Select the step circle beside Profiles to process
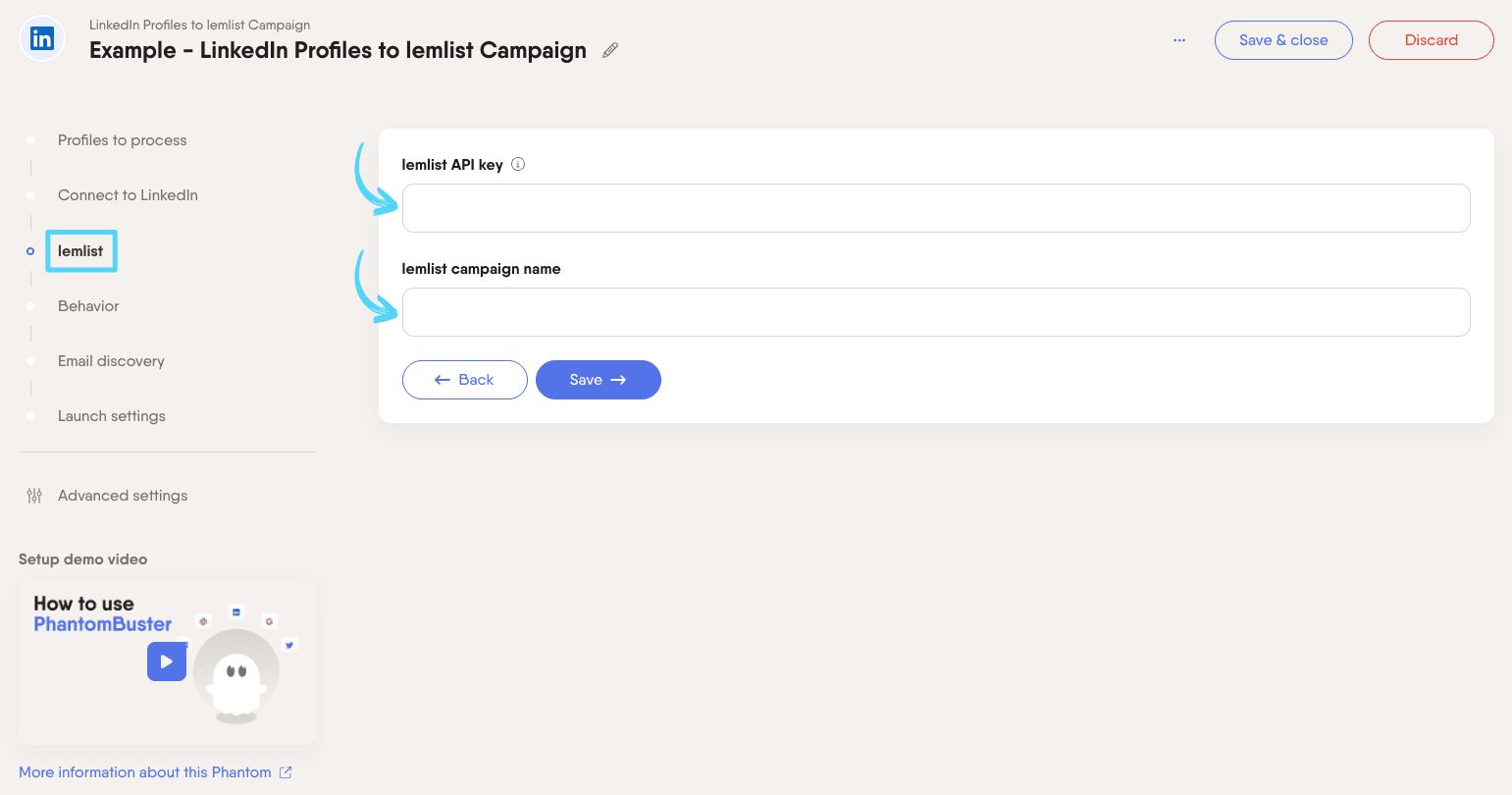 pos(30,140)
